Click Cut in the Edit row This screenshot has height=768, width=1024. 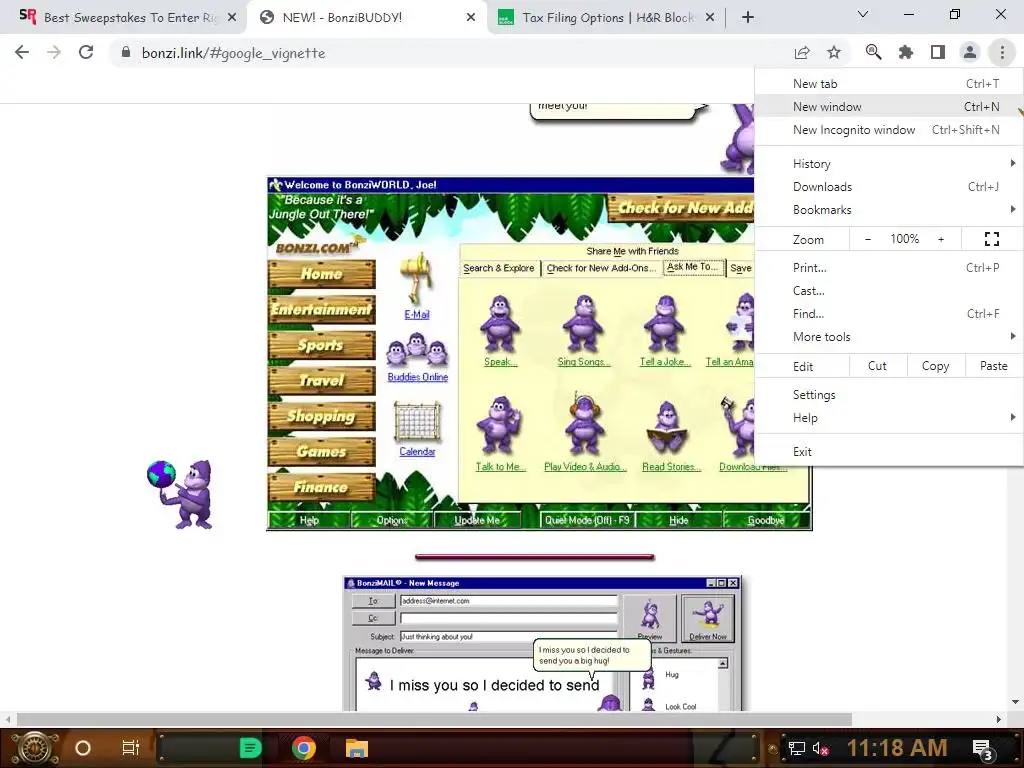click(877, 366)
